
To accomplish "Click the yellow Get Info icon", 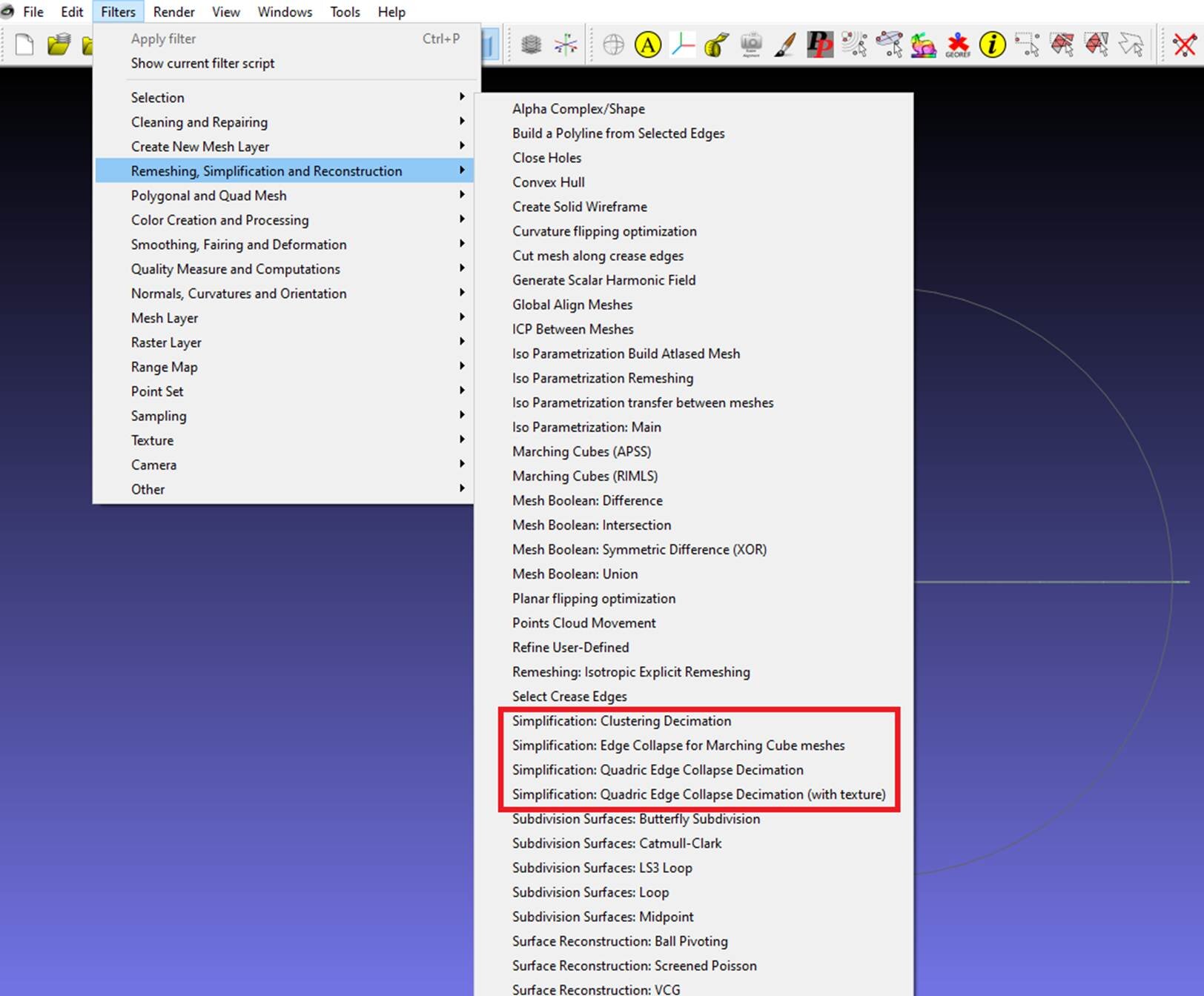I will [x=992, y=45].
